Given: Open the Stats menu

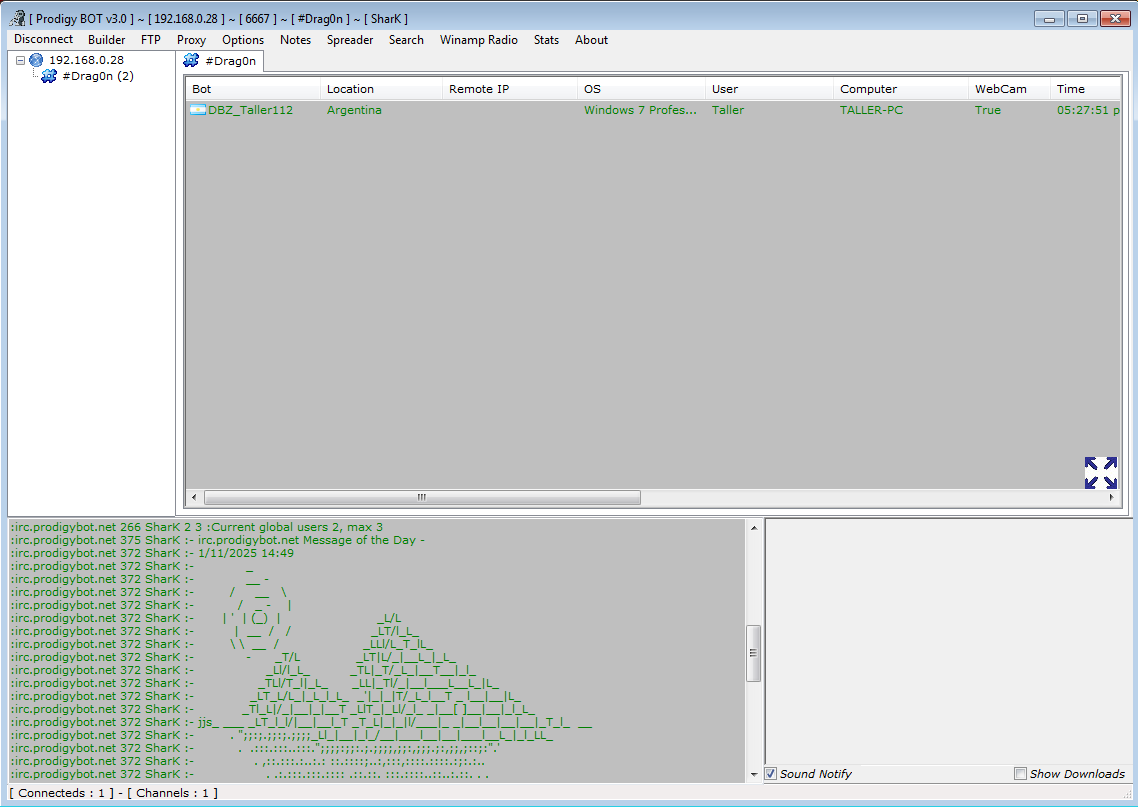Looking at the screenshot, I should coord(546,40).
